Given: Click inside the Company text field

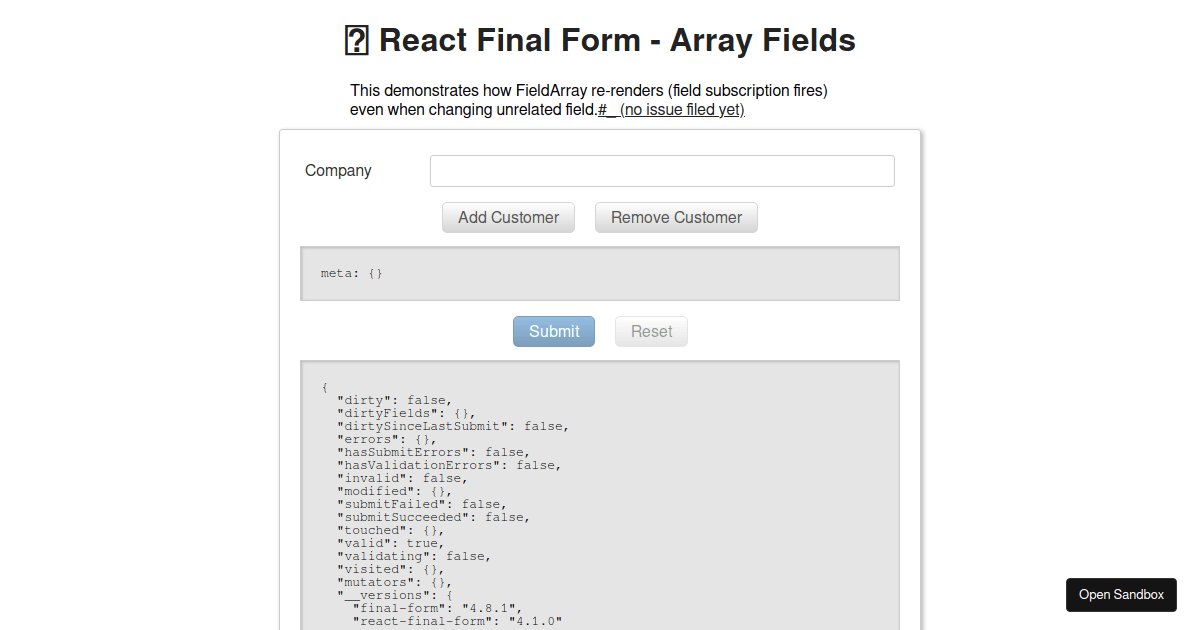Looking at the screenshot, I should coord(662,170).
